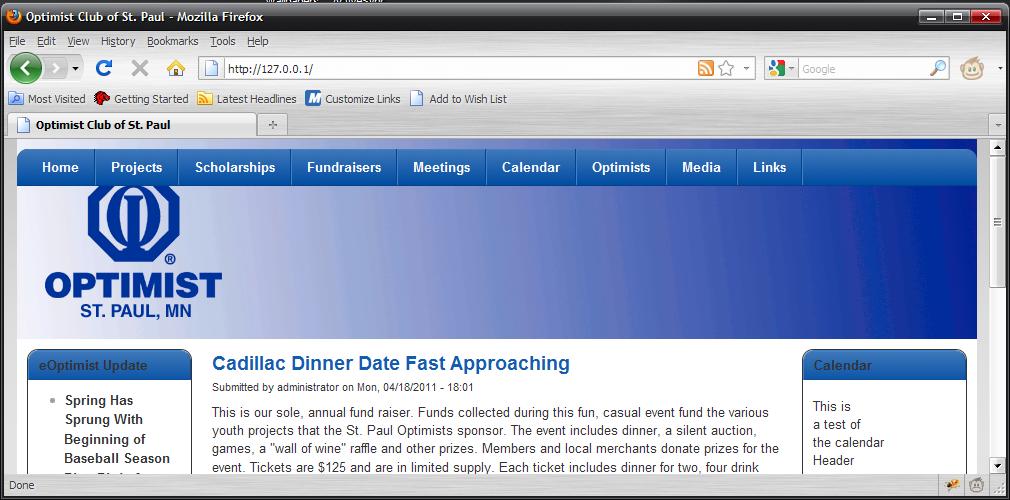Click the 'Submitted by administrator' line

343,388
